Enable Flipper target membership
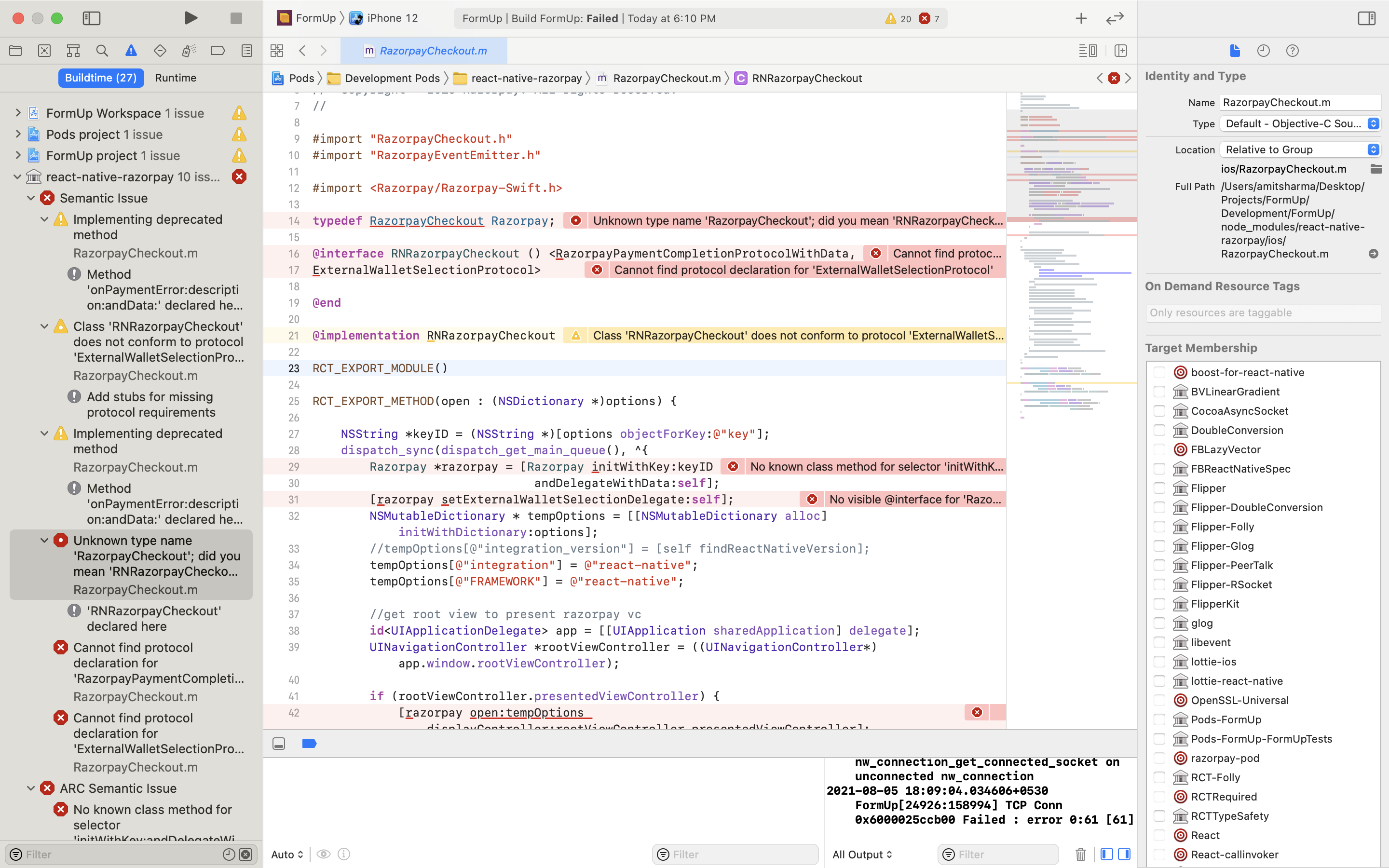Viewport: 1389px width, 868px height. point(1160,488)
